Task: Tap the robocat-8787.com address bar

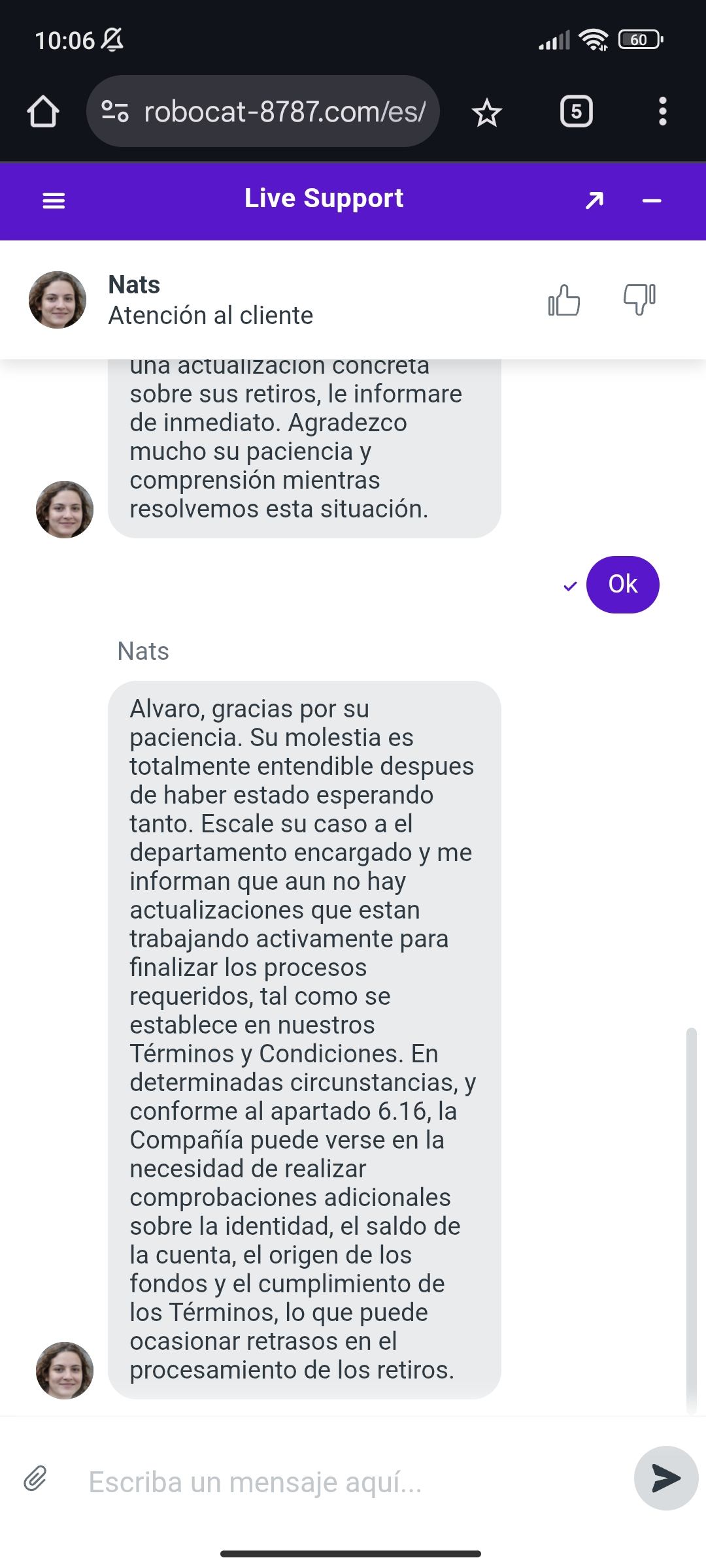Action: click(284, 112)
